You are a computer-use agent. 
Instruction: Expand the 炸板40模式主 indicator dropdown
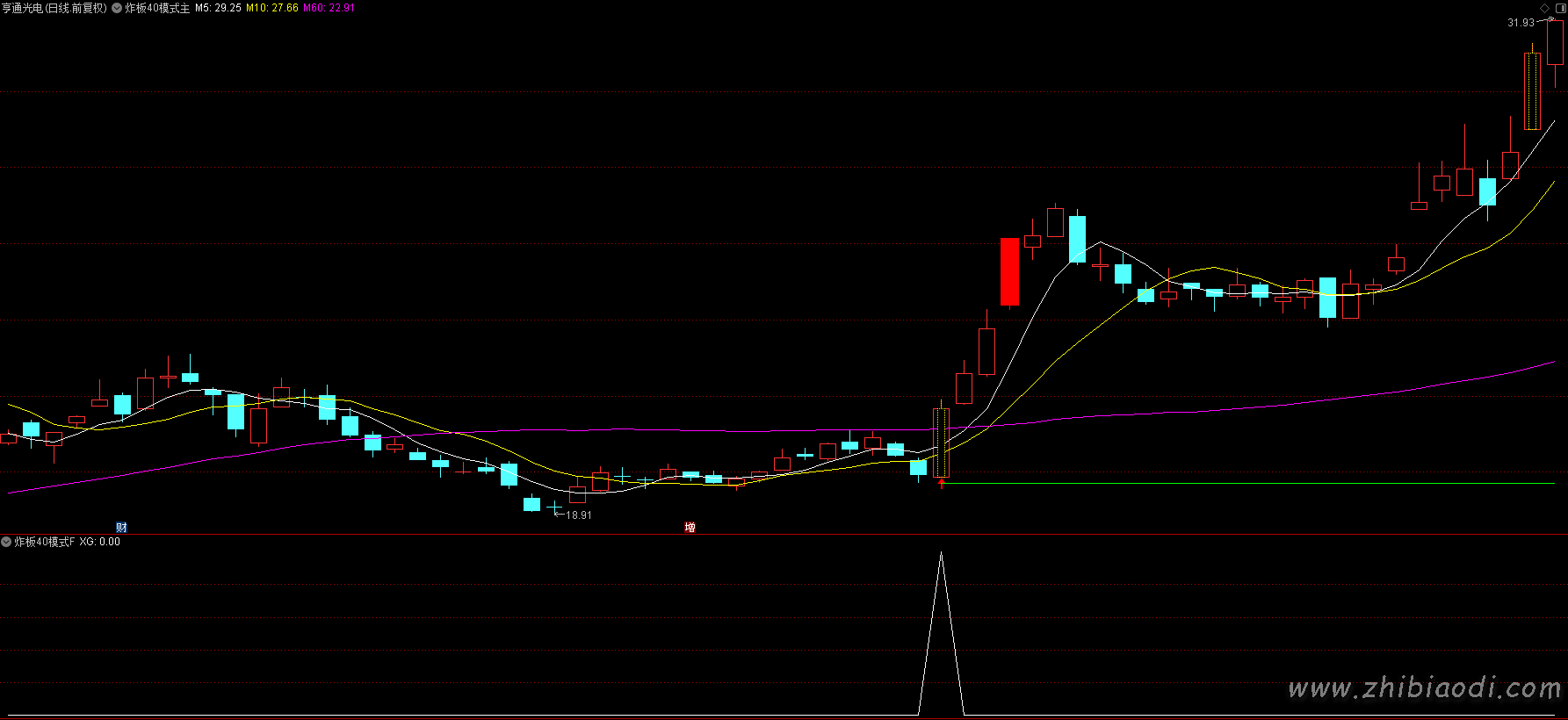pos(117,8)
